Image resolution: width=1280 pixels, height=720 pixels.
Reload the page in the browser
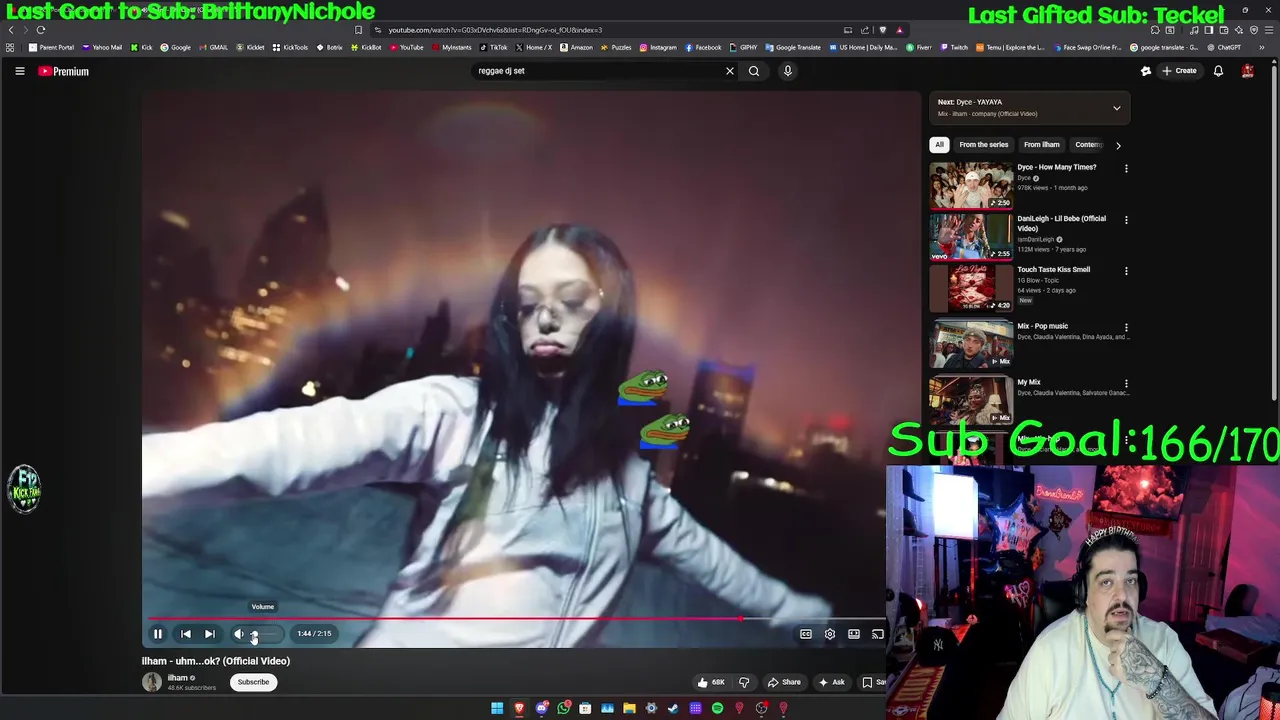tap(41, 30)
